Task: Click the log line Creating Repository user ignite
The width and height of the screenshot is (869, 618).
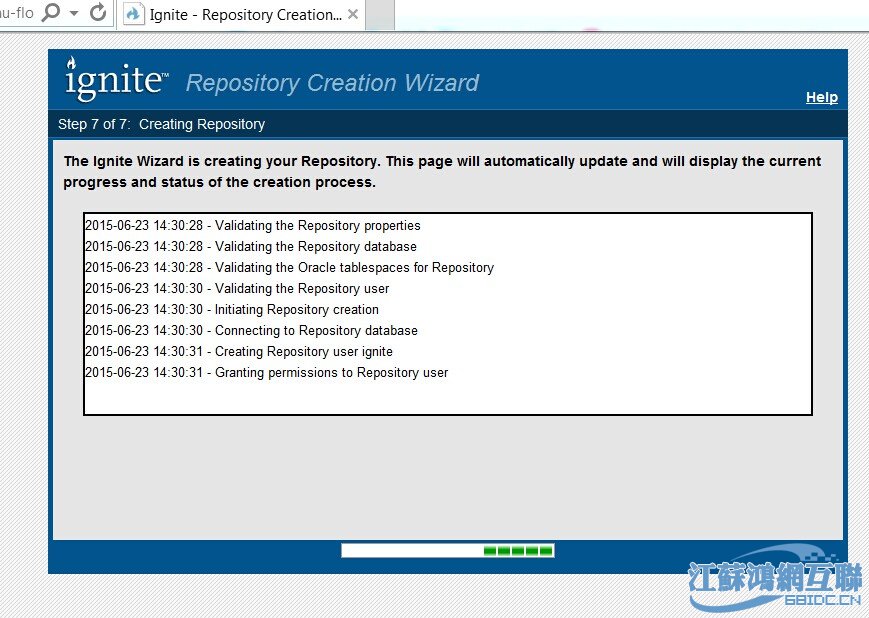Action: click(239, 352)
